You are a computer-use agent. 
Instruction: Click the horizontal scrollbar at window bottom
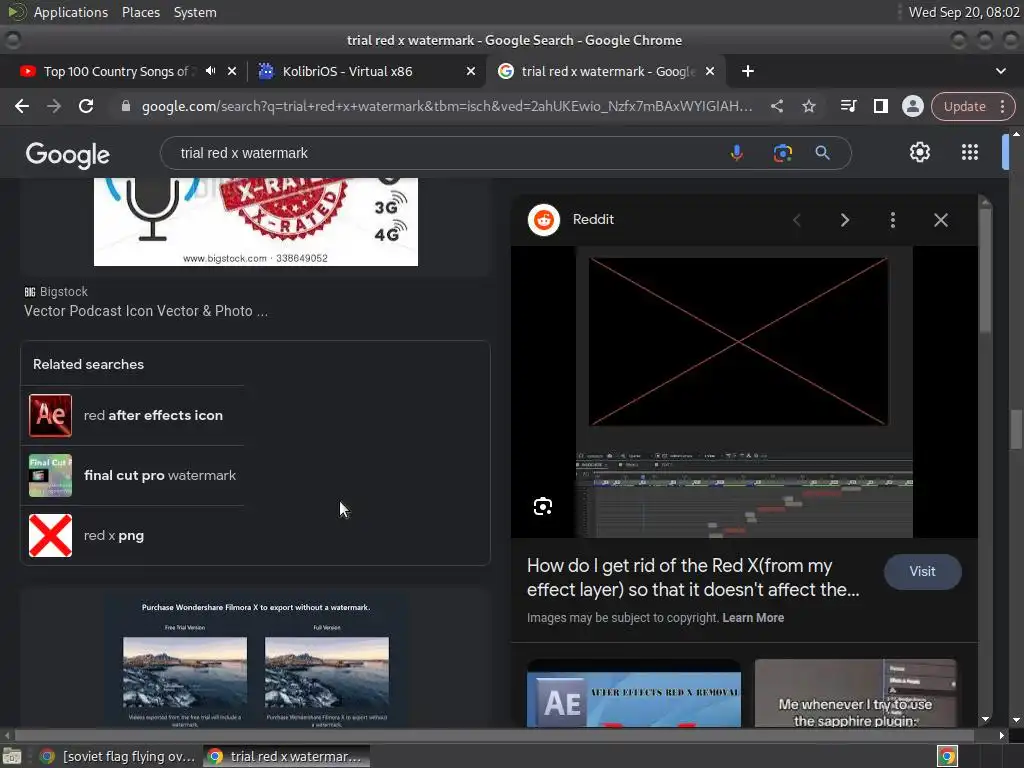pyautogui.click(x=496, y=735)
